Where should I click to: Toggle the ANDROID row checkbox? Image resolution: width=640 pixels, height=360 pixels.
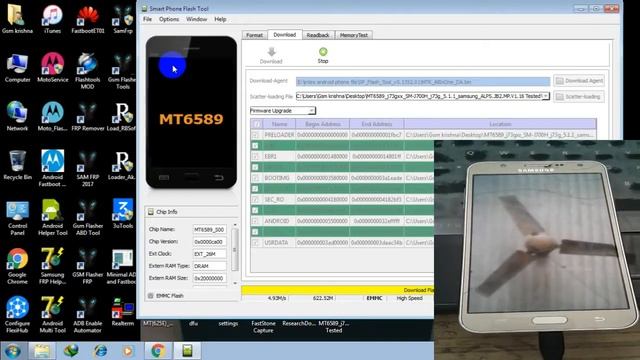[256, 221]
